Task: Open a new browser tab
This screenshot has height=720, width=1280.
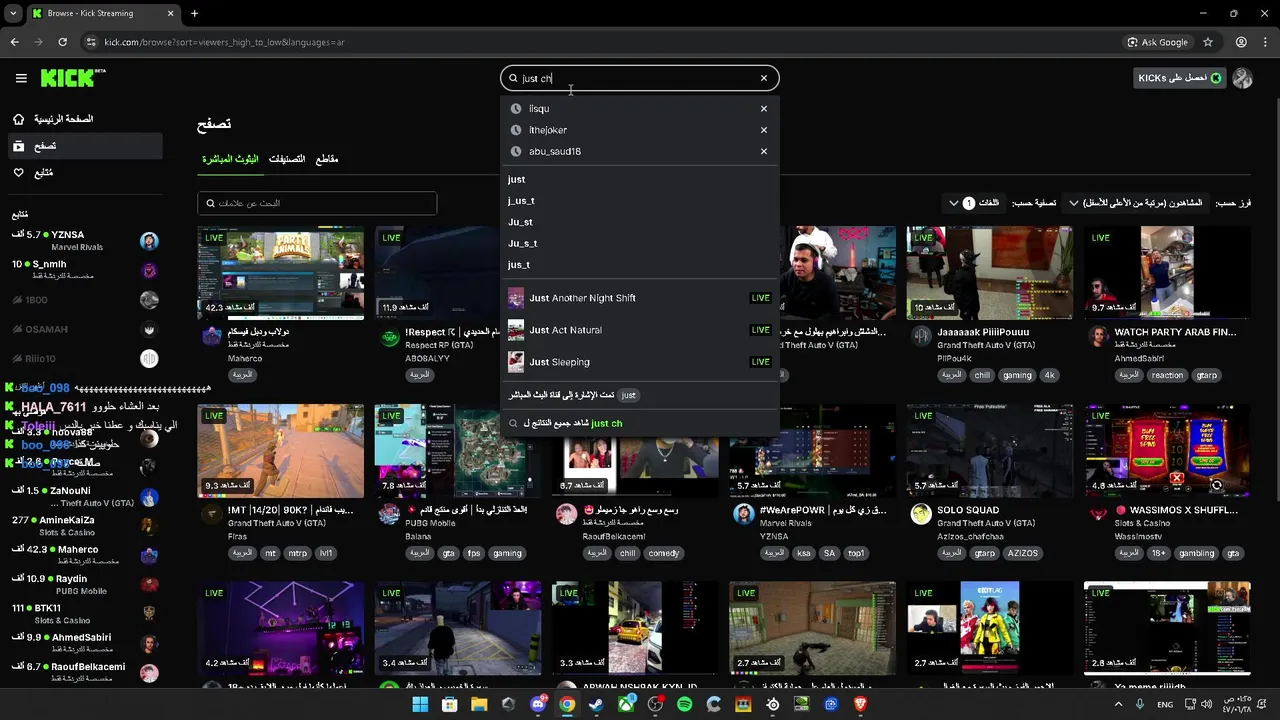Action: 194,13
